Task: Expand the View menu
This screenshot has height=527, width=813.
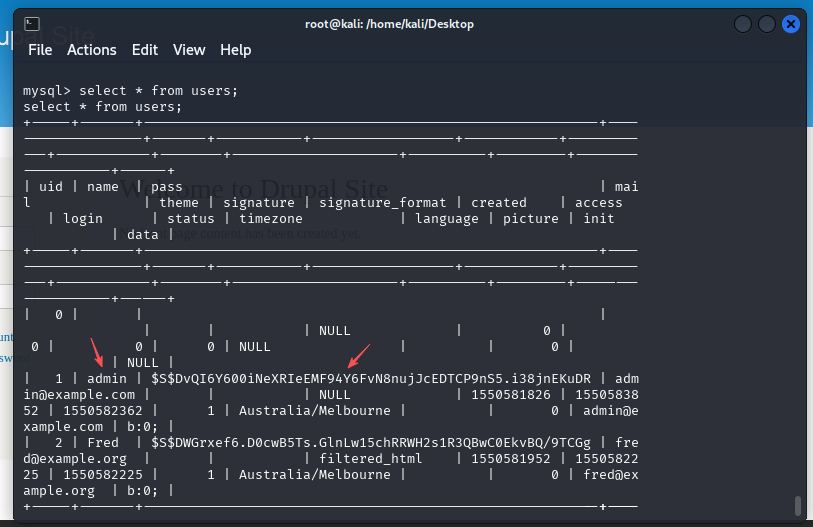Action: click(x=189, y=50)
